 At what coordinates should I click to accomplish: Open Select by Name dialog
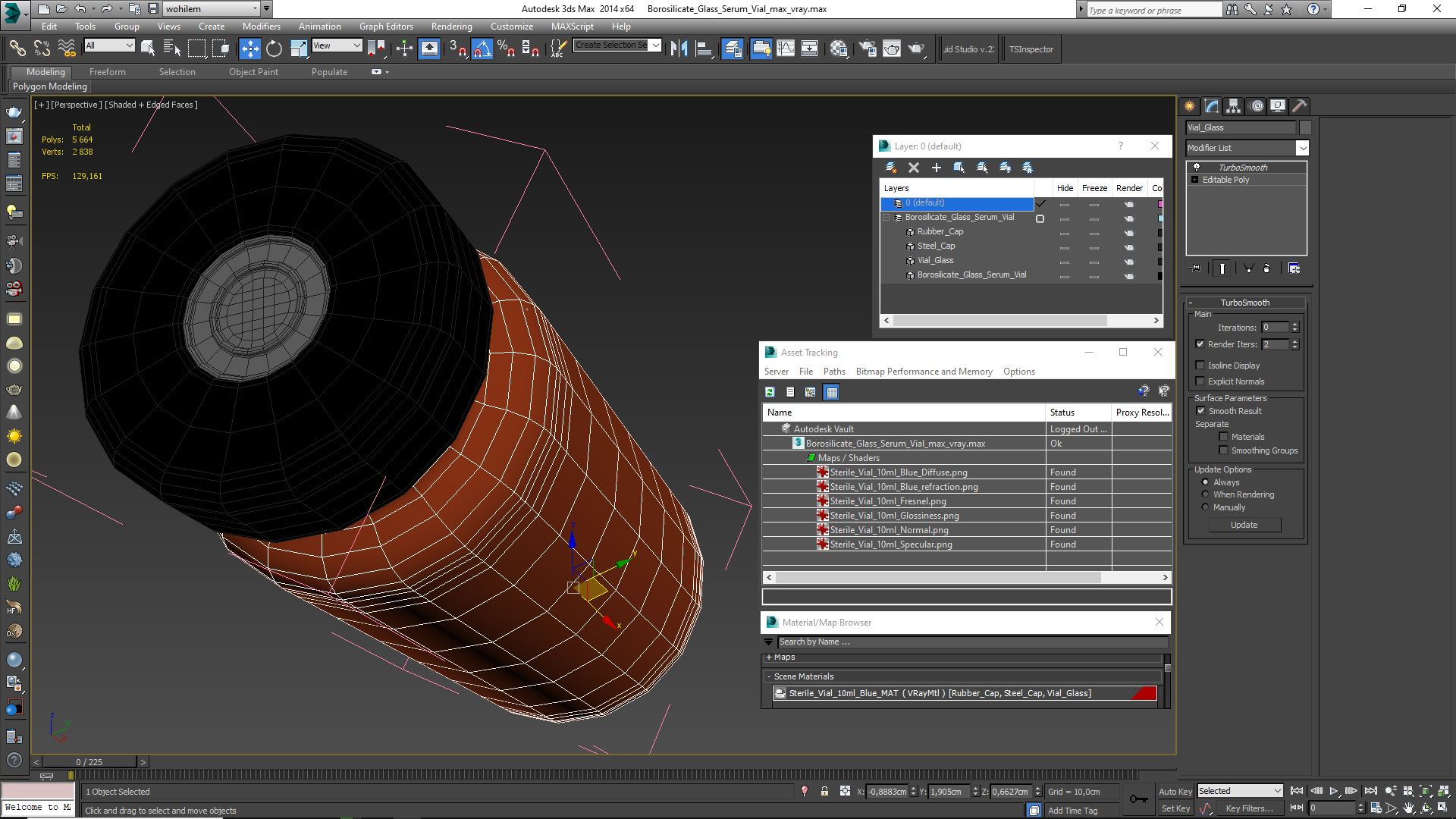172,49
